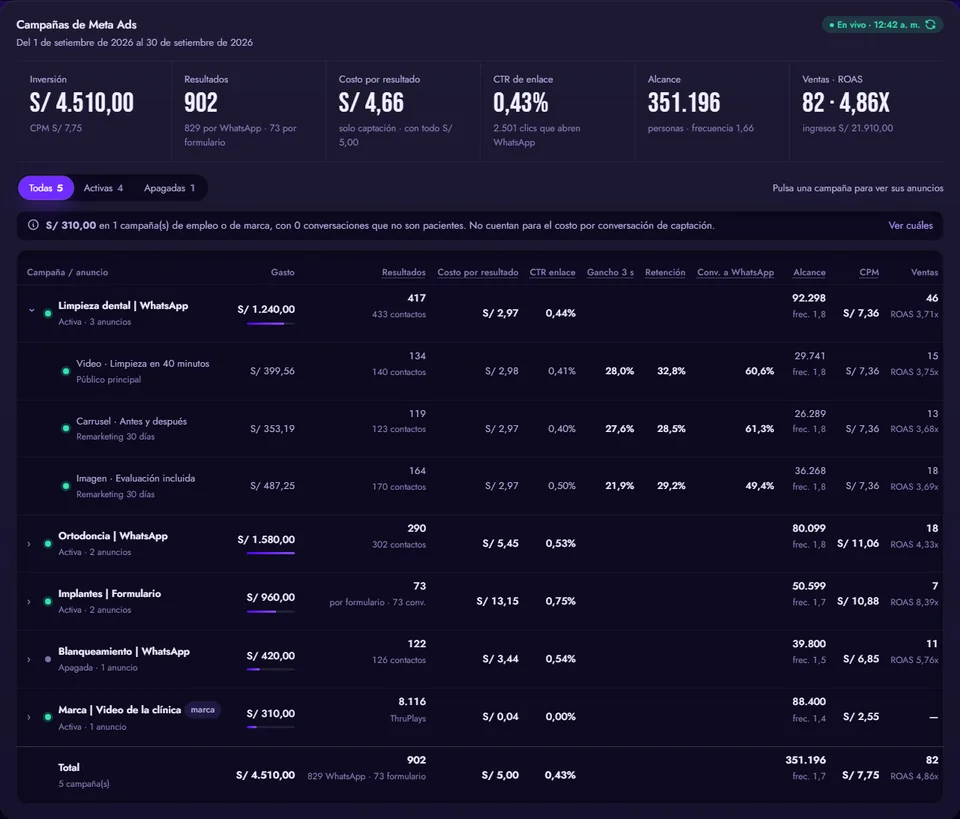Click the Carrusel · Antes y después ad name
The image size is (960, 819).
tap(132, 421)
